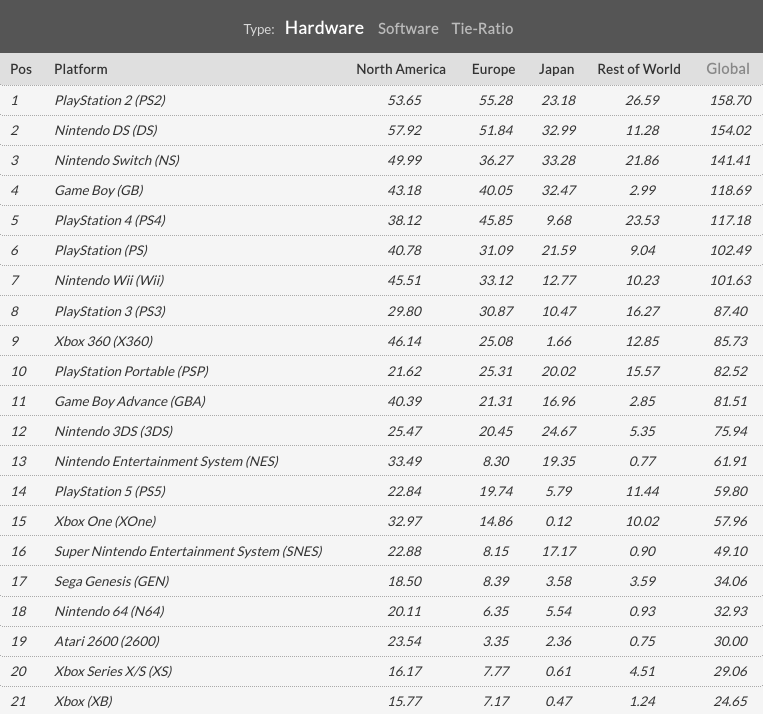Click Xbox Series X/S global 29.06
Viewport: 763px width, 714px height.
click(730, 671)
